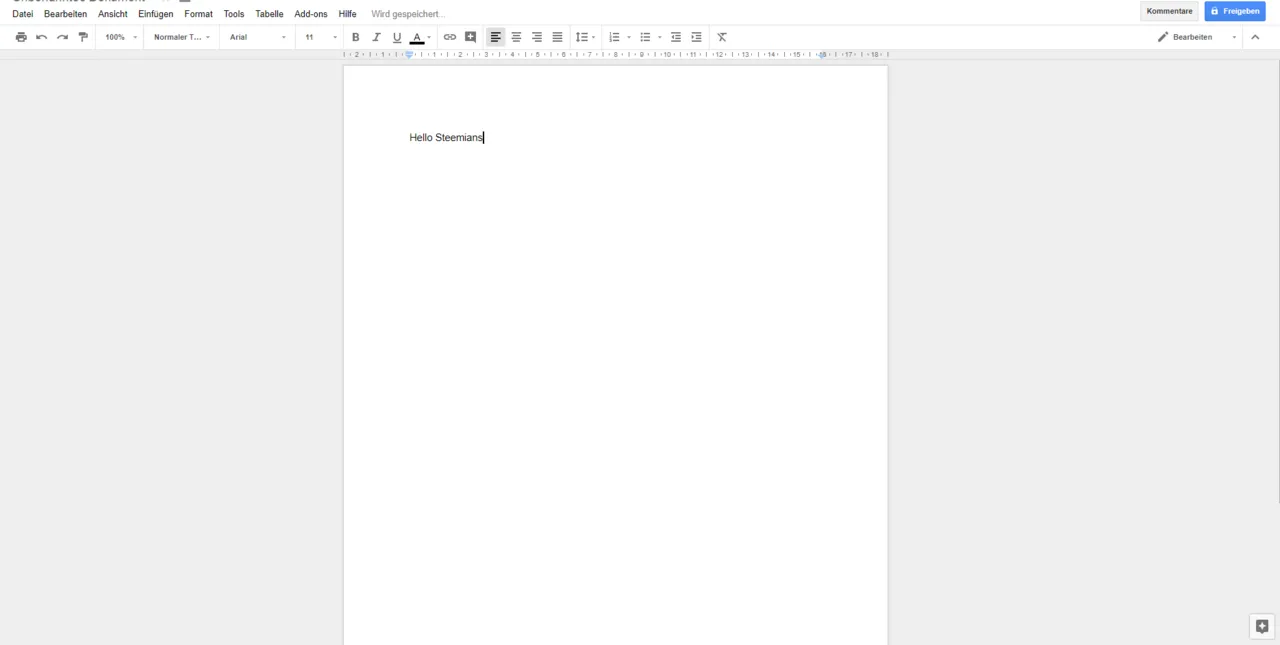Justify the text
1280x645 pixels.
point(558,37)
